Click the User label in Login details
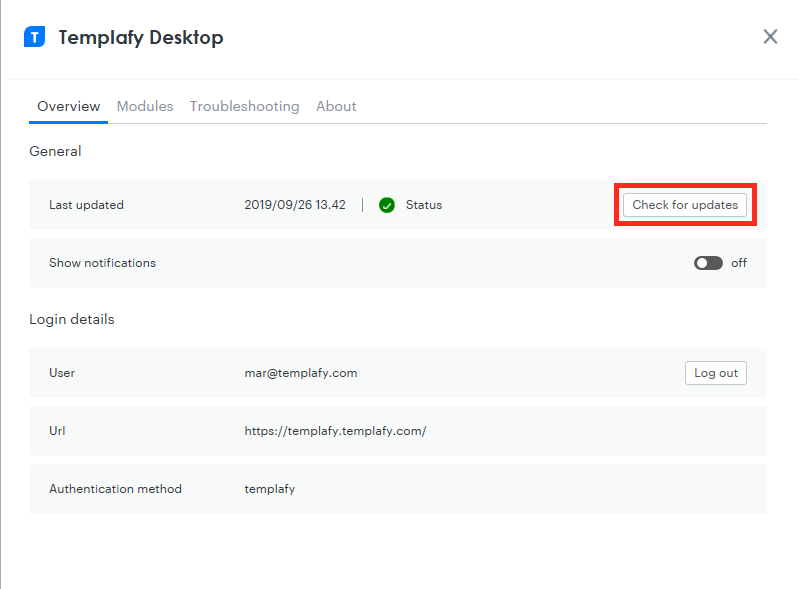This screenshot has height=589, width=799. 62,373
